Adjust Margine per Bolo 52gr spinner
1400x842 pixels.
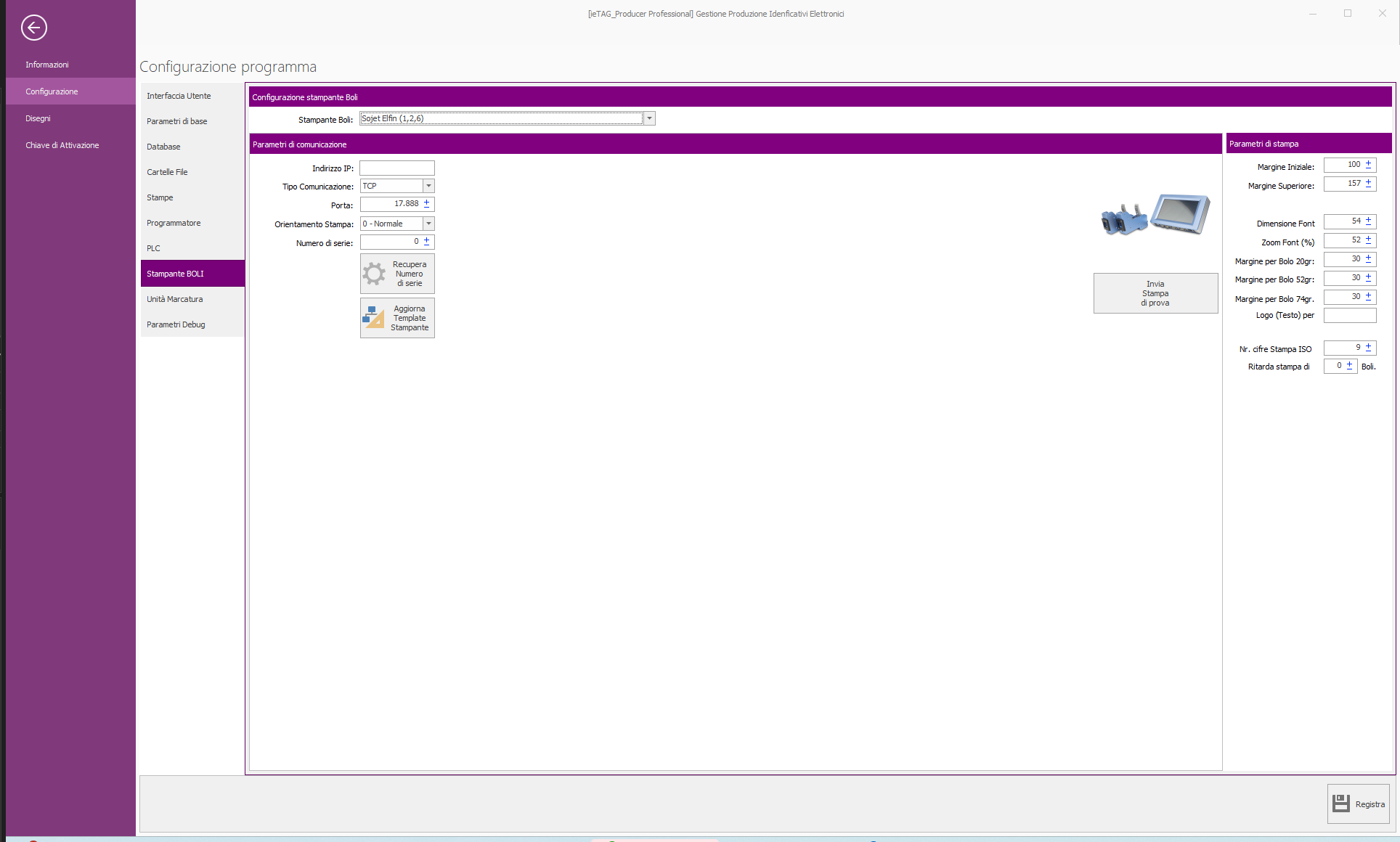point(1368,278)
